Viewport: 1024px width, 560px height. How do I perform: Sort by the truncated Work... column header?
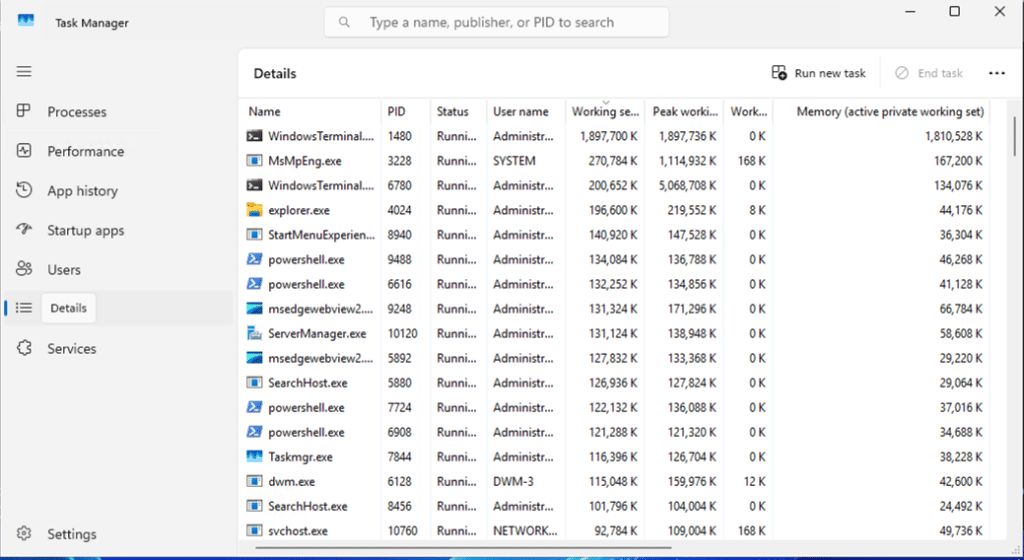coord(748,112)
